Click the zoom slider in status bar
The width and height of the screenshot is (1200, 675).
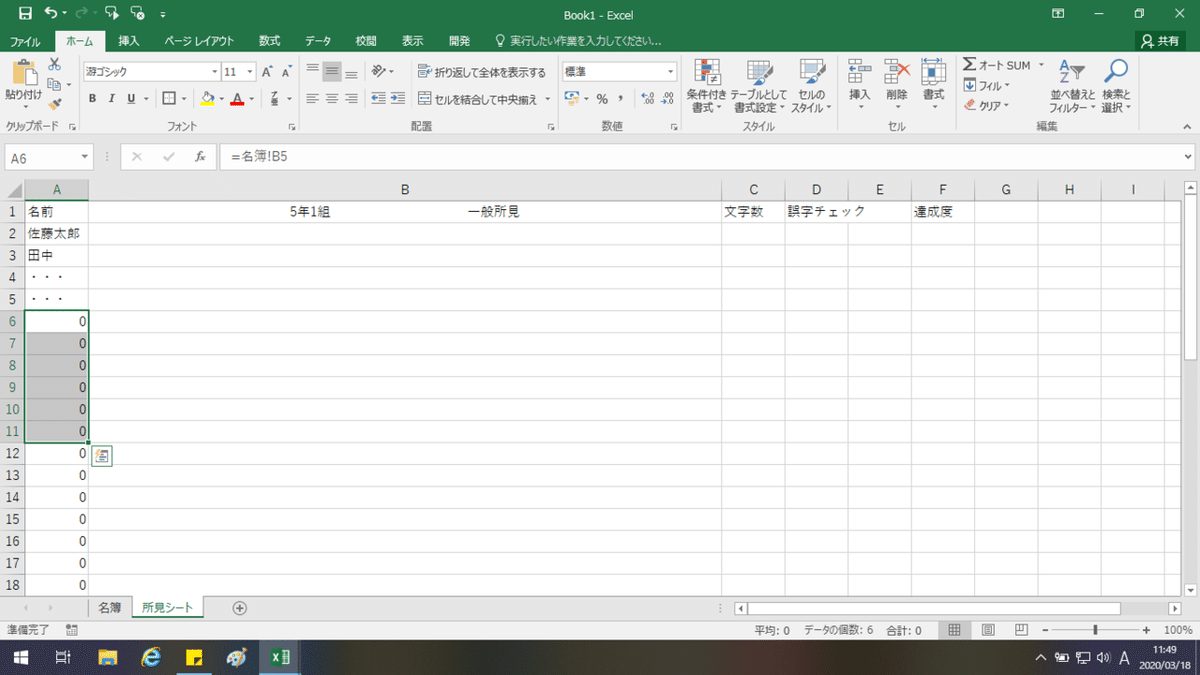[x=1096, y=630]
